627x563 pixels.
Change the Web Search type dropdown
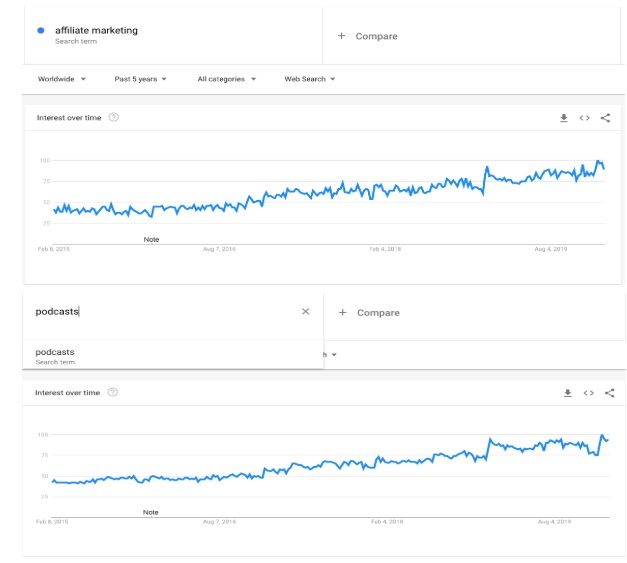tap(310, 79)
